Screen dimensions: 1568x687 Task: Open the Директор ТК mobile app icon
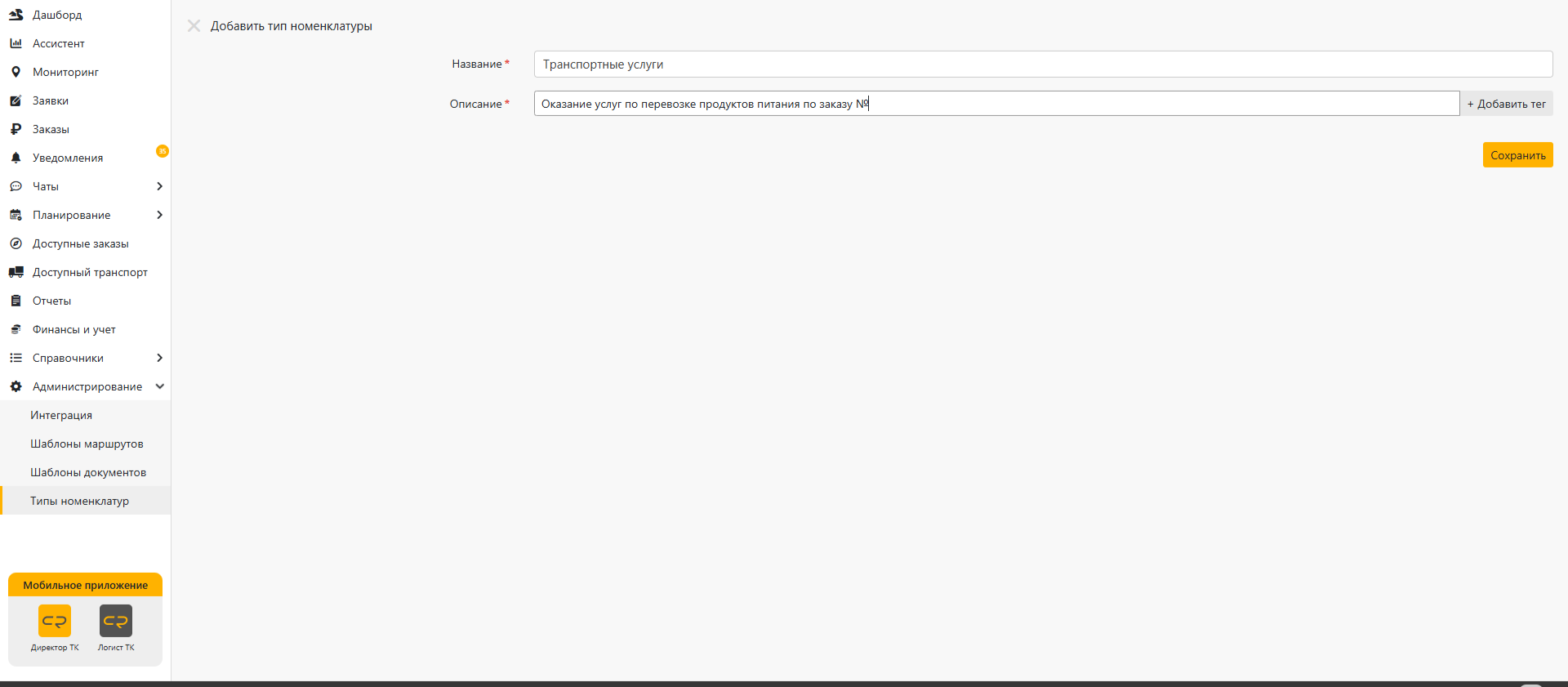tap(55, 621)
